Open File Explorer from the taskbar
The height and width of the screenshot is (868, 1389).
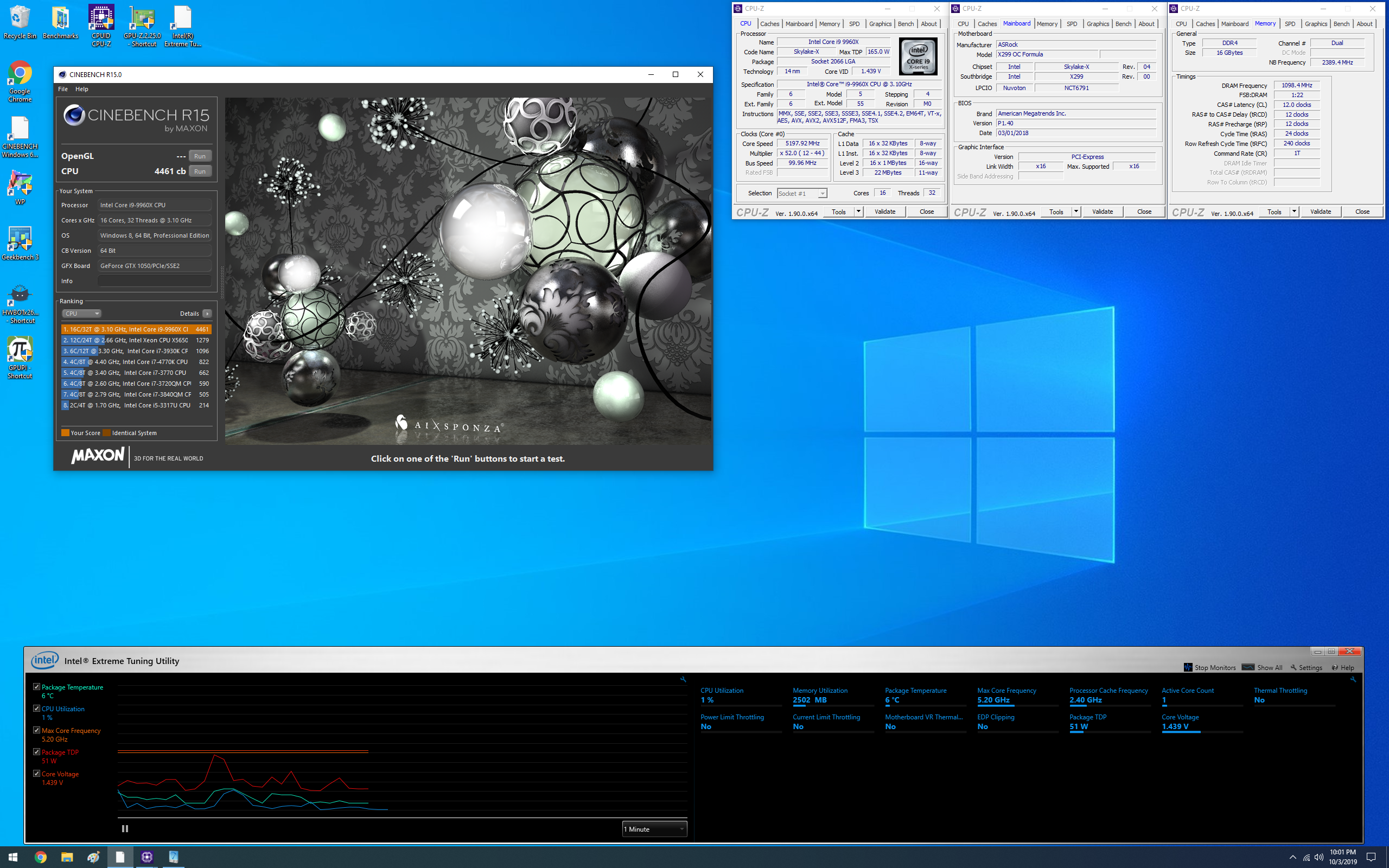(67, 857)
